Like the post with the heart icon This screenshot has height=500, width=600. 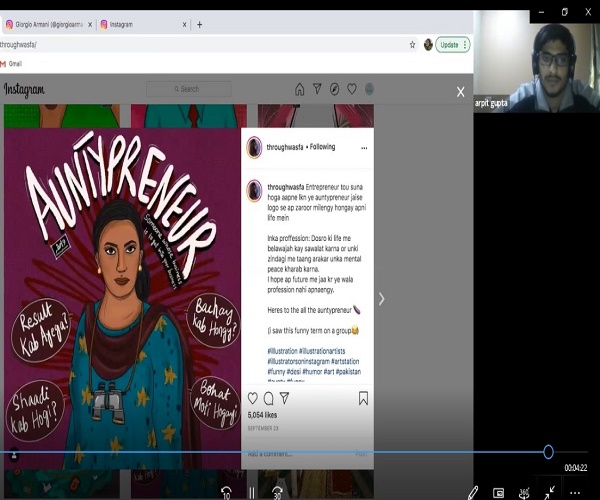[253, 398]
